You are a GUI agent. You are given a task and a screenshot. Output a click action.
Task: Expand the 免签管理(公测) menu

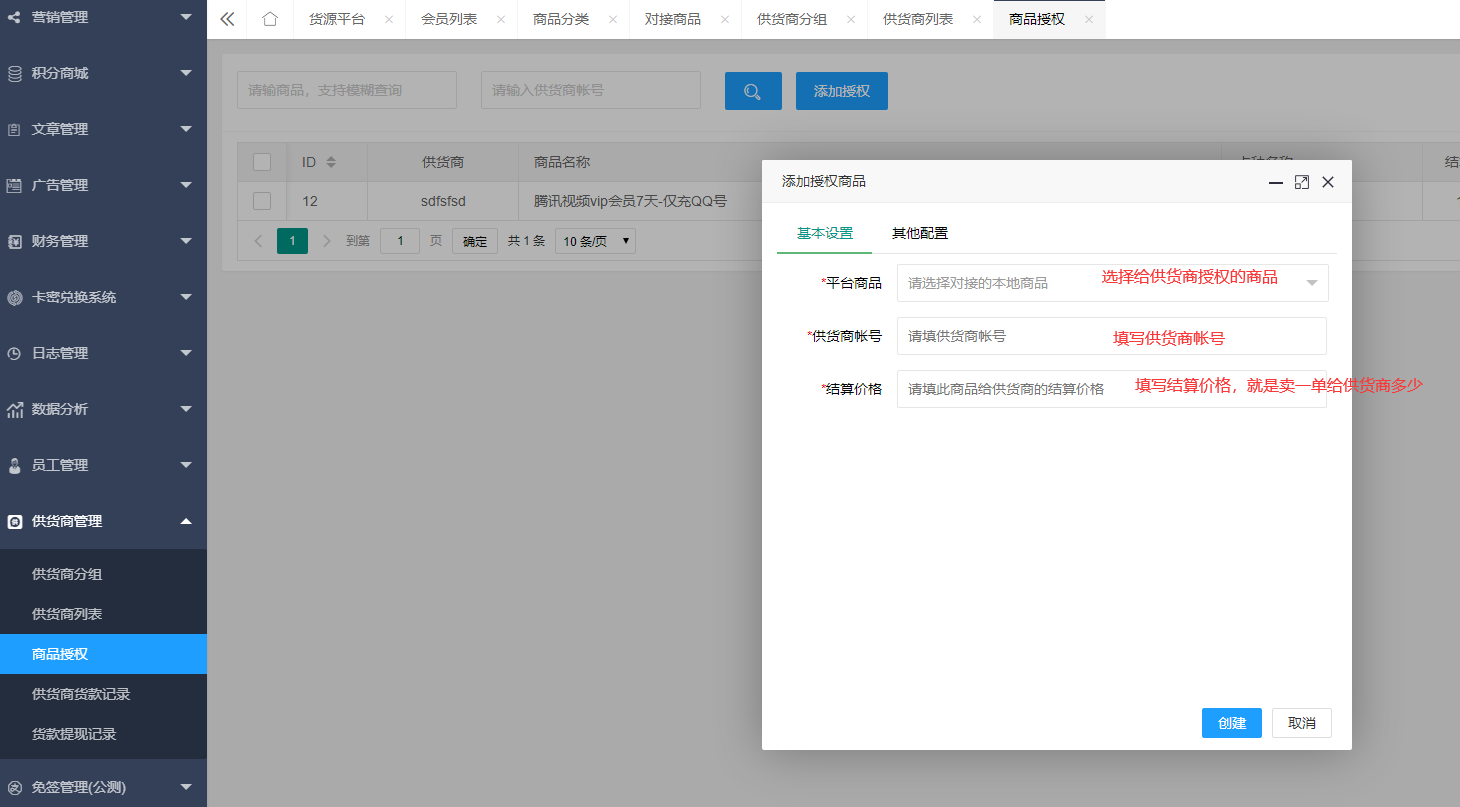pos(186,787)
